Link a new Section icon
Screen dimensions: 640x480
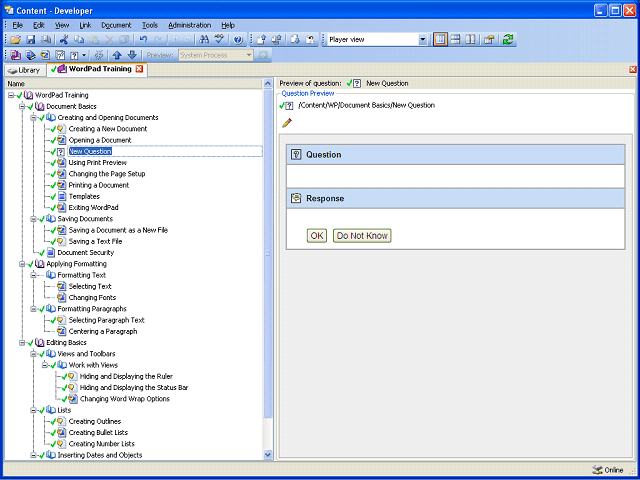[x=31, y=55]
